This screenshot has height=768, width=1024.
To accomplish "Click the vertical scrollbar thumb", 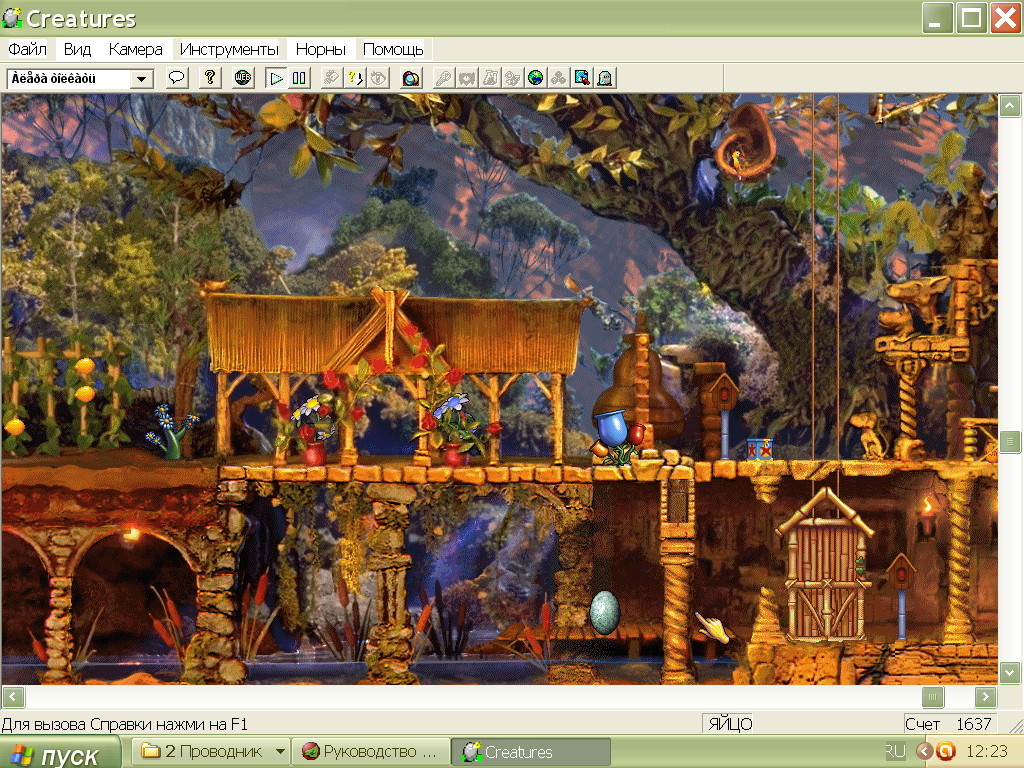I will 1010,441.
